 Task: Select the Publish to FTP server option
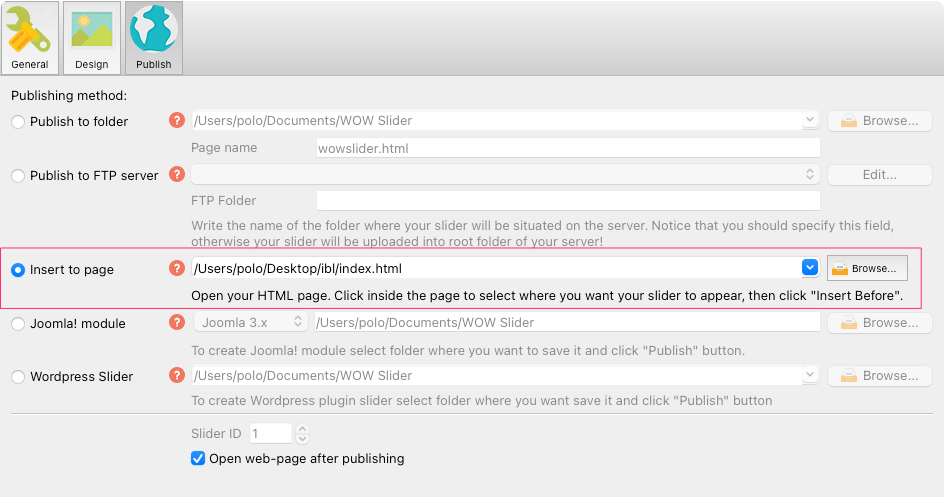click(18, 176)
